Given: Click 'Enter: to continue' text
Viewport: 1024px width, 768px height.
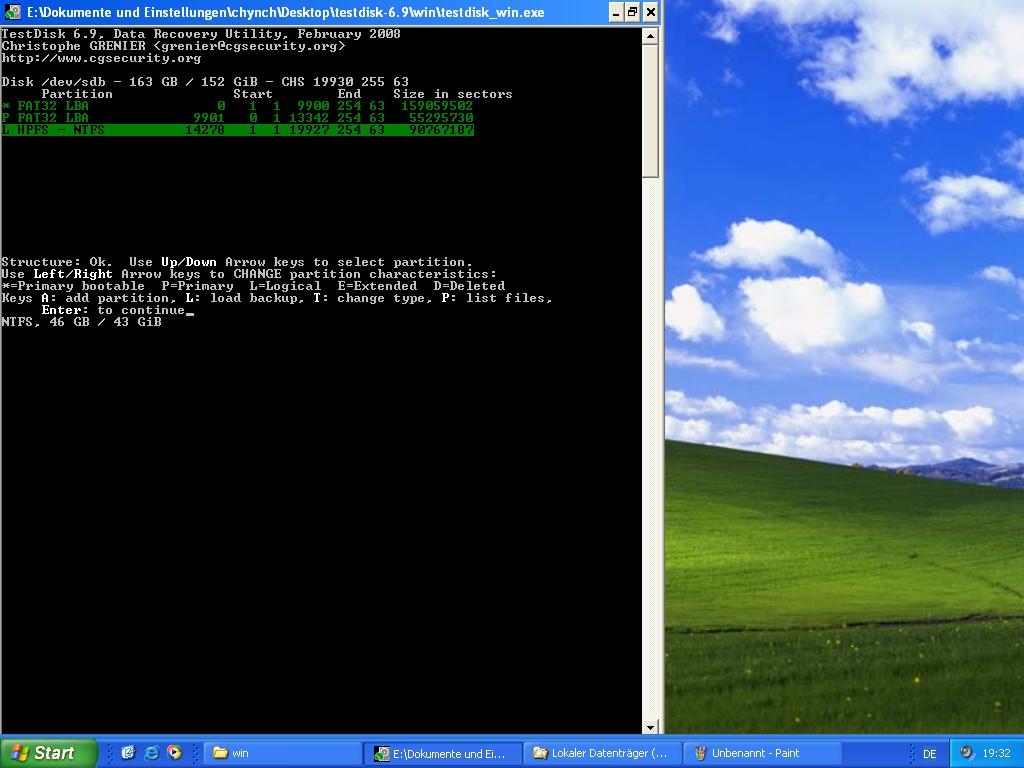Looking at the screenshot, I should click(114, 310).
